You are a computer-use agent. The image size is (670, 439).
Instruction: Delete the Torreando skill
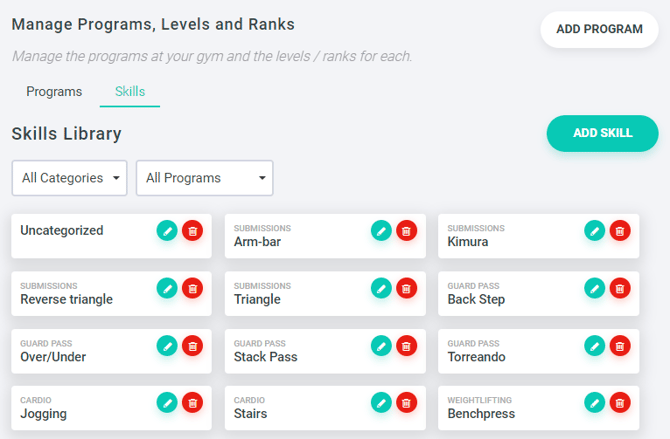[620, 346]
